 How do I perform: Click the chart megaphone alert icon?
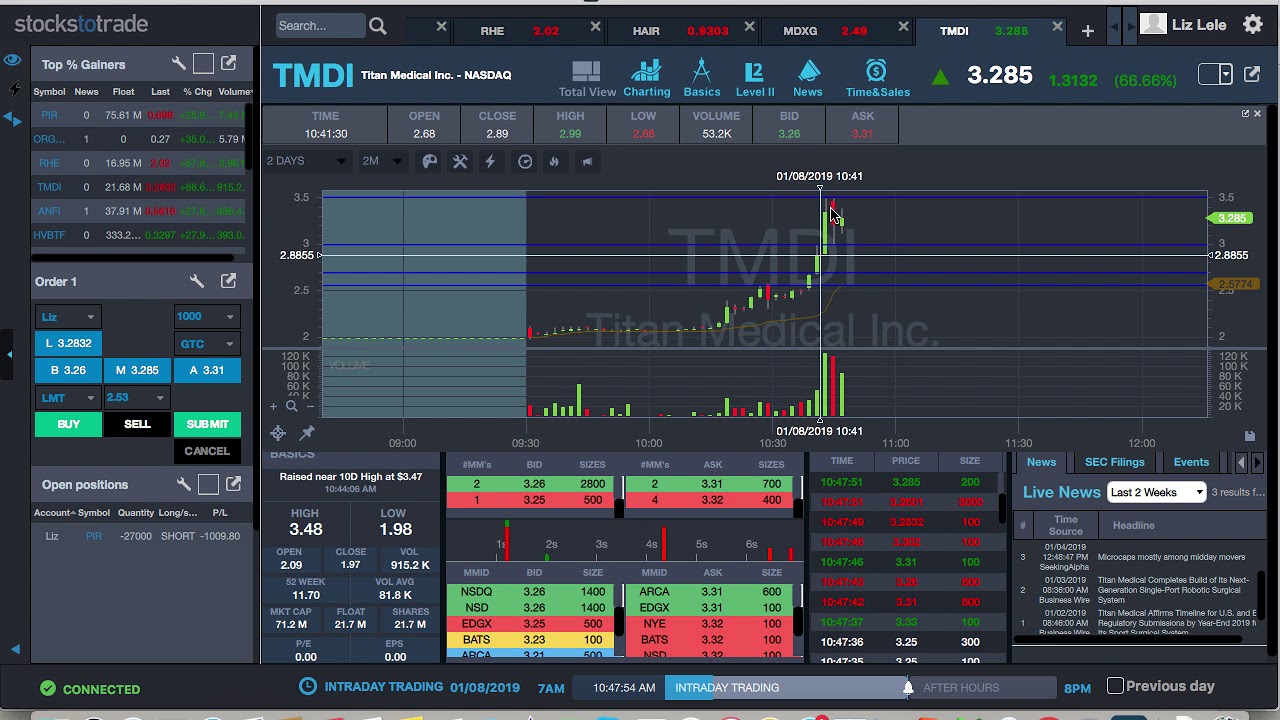coord(587,162)
